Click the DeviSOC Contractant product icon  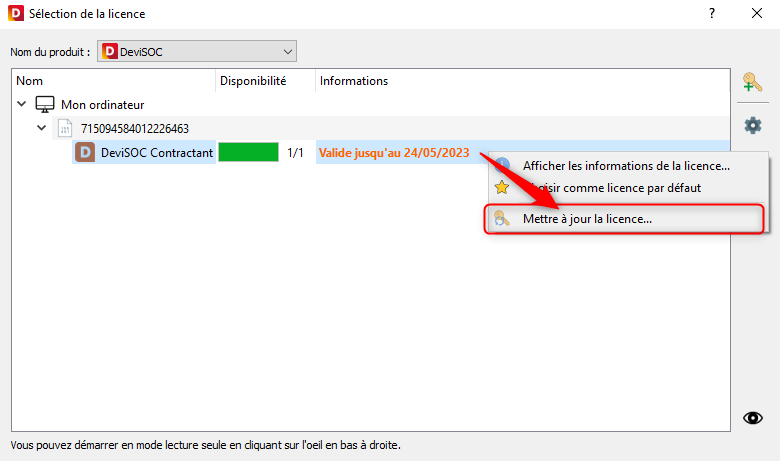pos(85,152)
